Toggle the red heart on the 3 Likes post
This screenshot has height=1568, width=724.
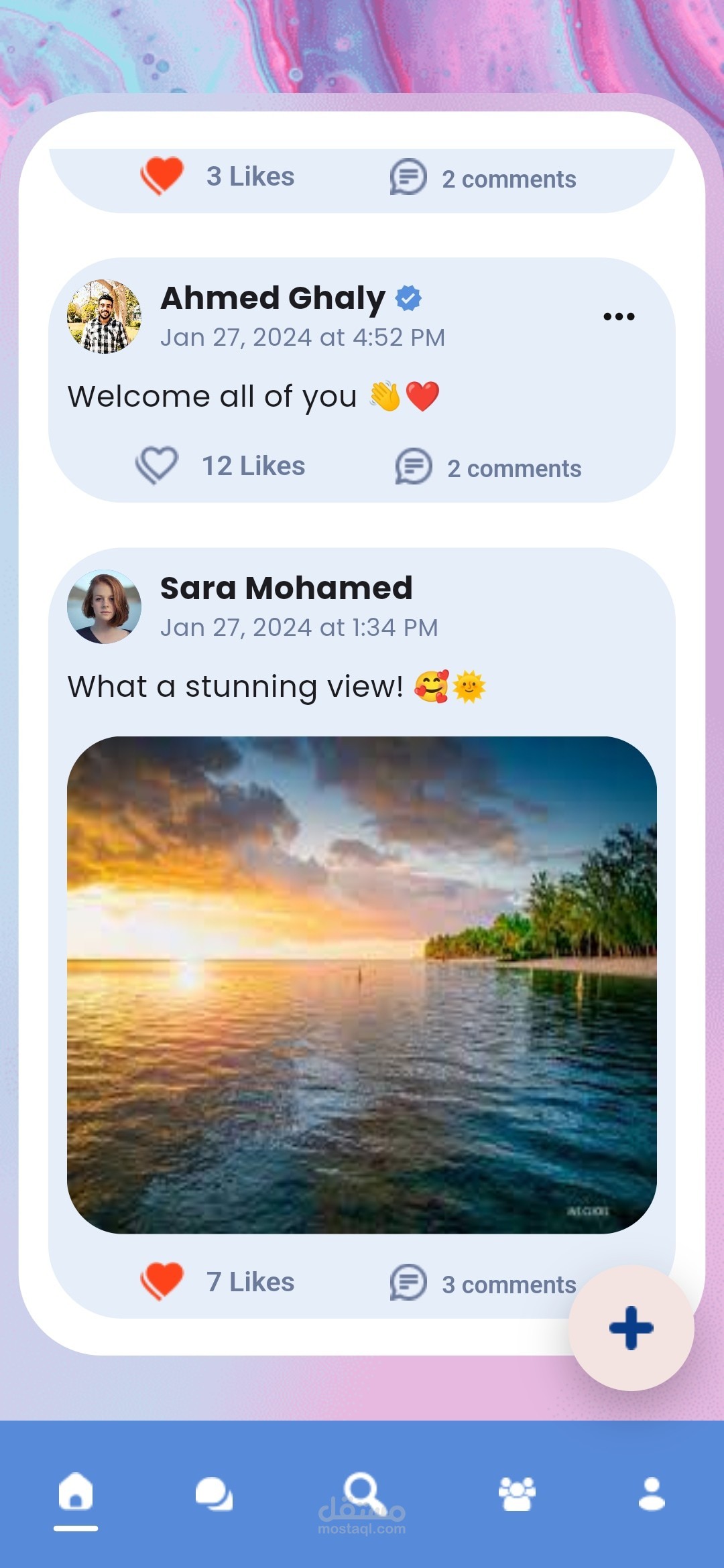[162, 176]
